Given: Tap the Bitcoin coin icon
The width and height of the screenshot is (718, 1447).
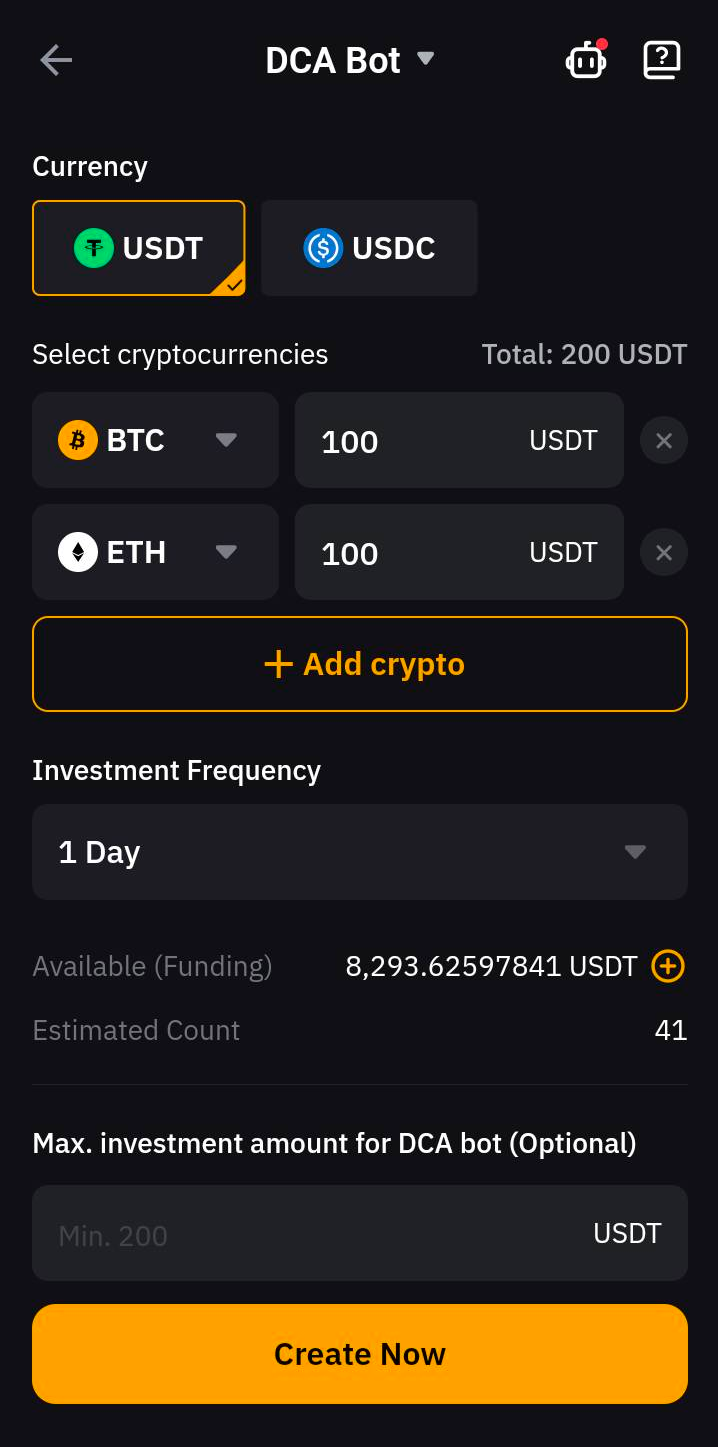Looking at the screenshot, I should (x=78, y=440).
